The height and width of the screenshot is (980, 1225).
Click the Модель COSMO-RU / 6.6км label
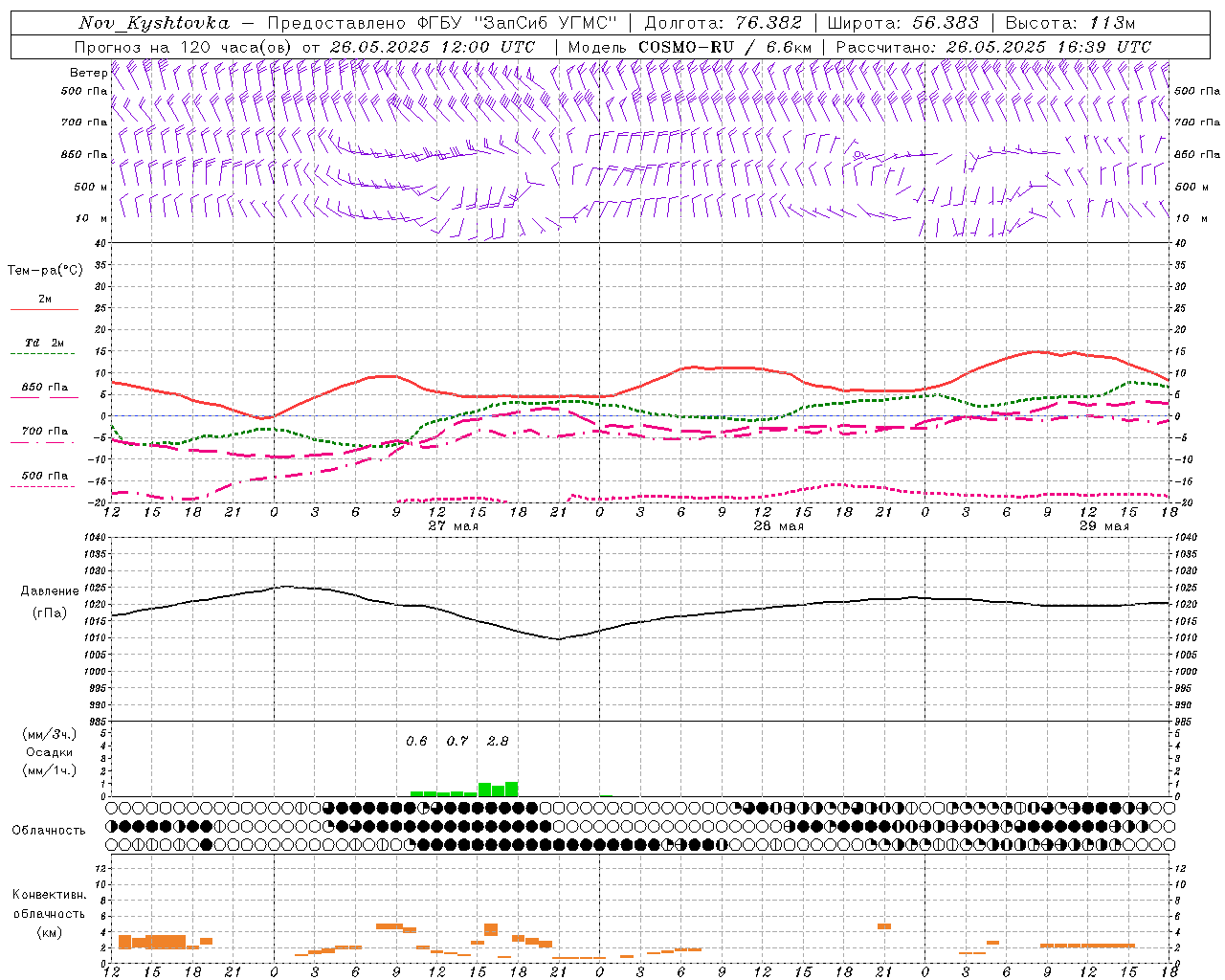(x=690, y=47)
